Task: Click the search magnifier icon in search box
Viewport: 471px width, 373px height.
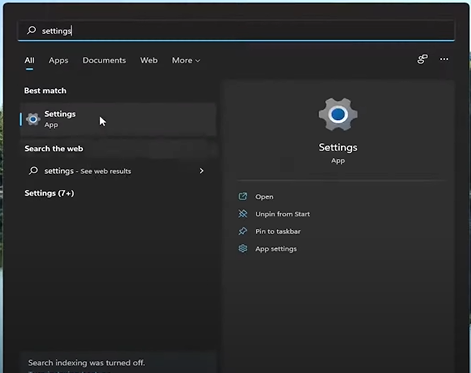Action: click(31, 30)
